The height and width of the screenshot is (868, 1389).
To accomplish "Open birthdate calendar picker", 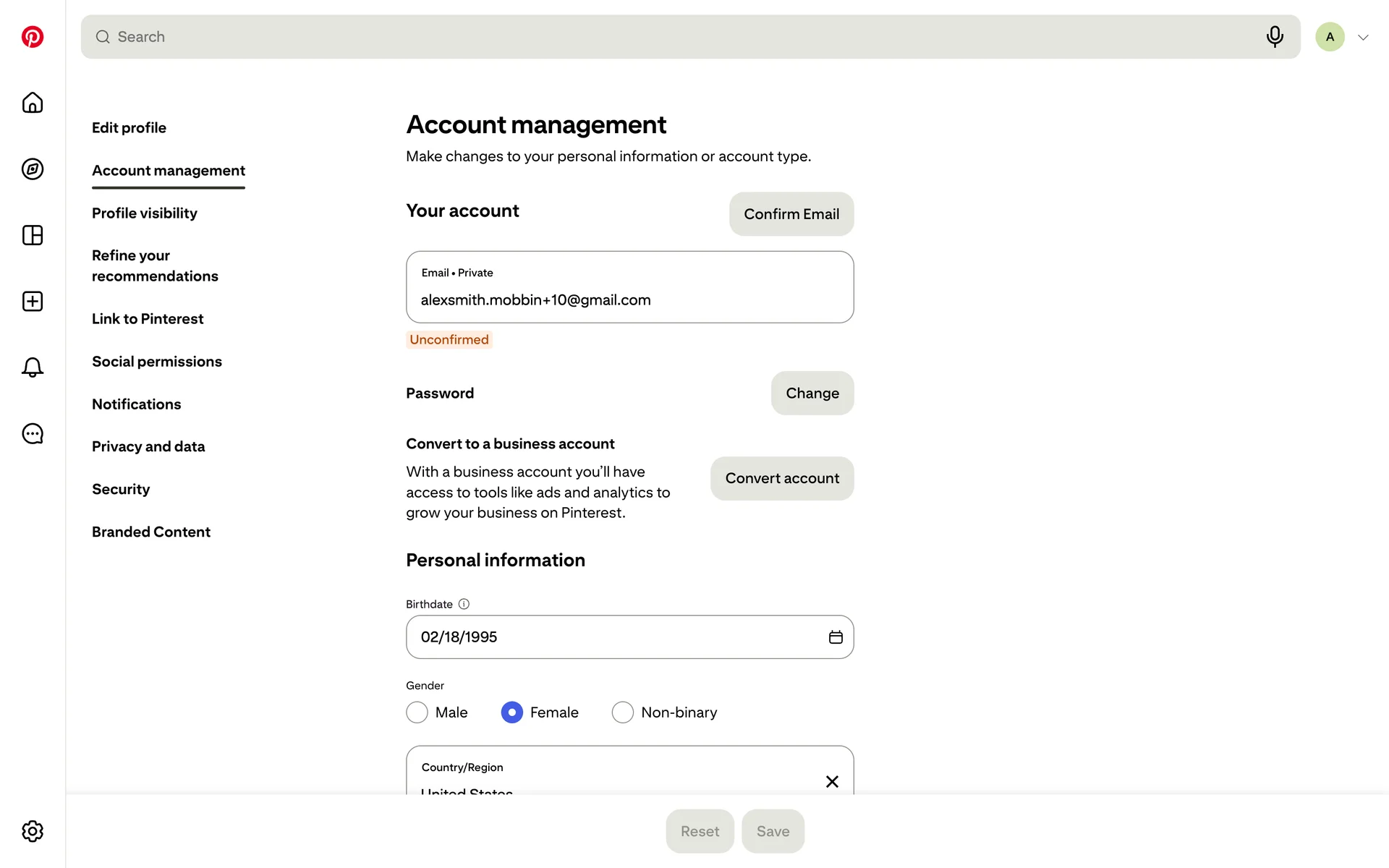I will coord(836,637).
